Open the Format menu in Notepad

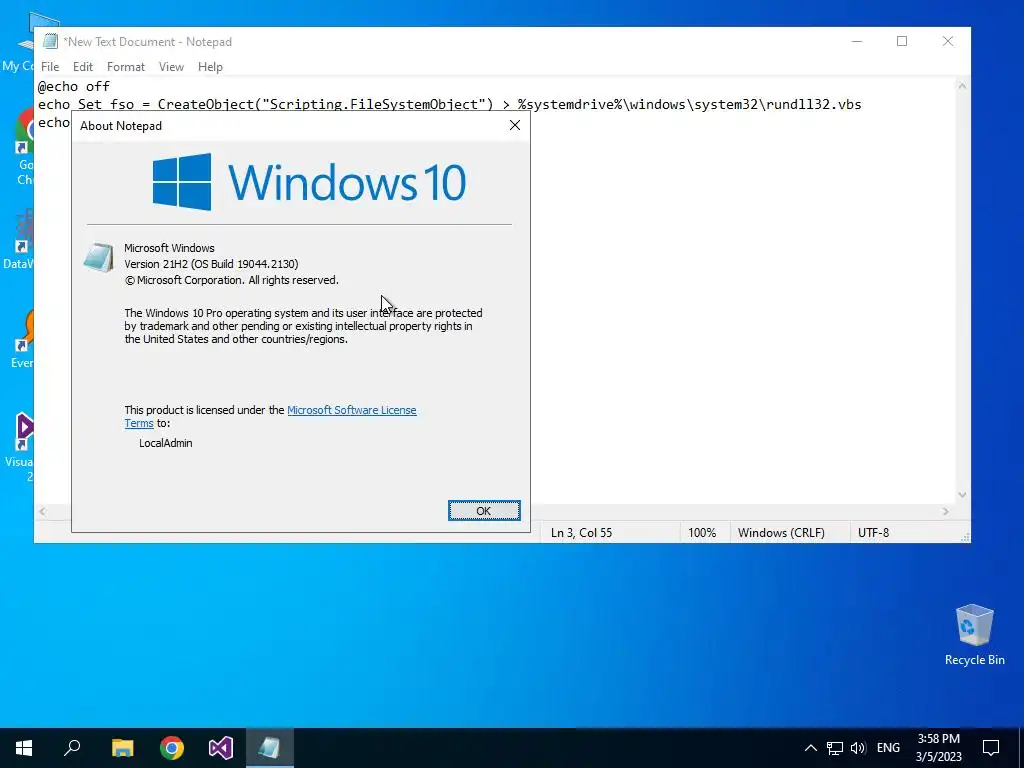point(125,67)
